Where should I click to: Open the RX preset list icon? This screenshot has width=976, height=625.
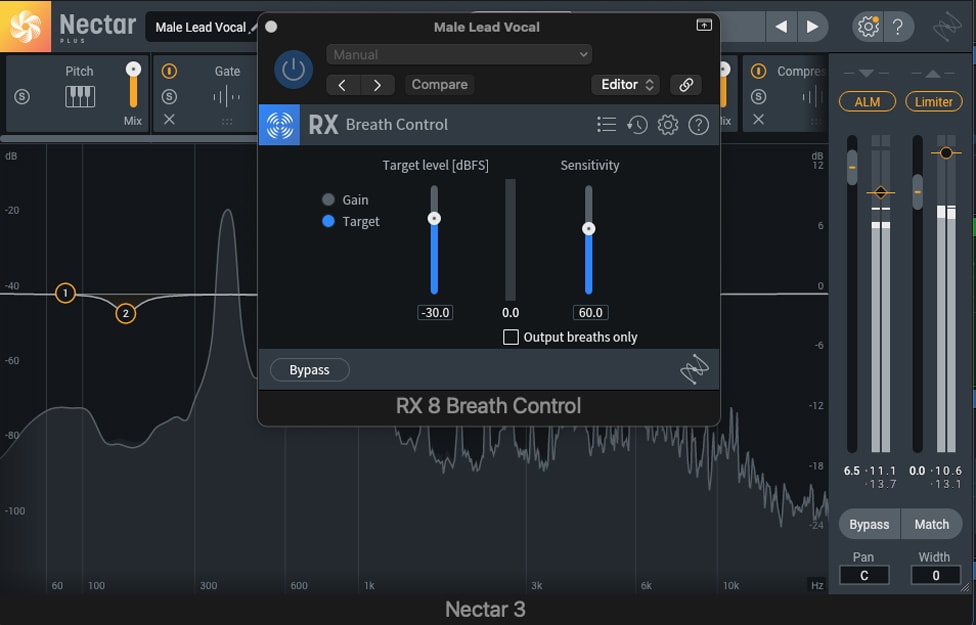pos(606,125)
